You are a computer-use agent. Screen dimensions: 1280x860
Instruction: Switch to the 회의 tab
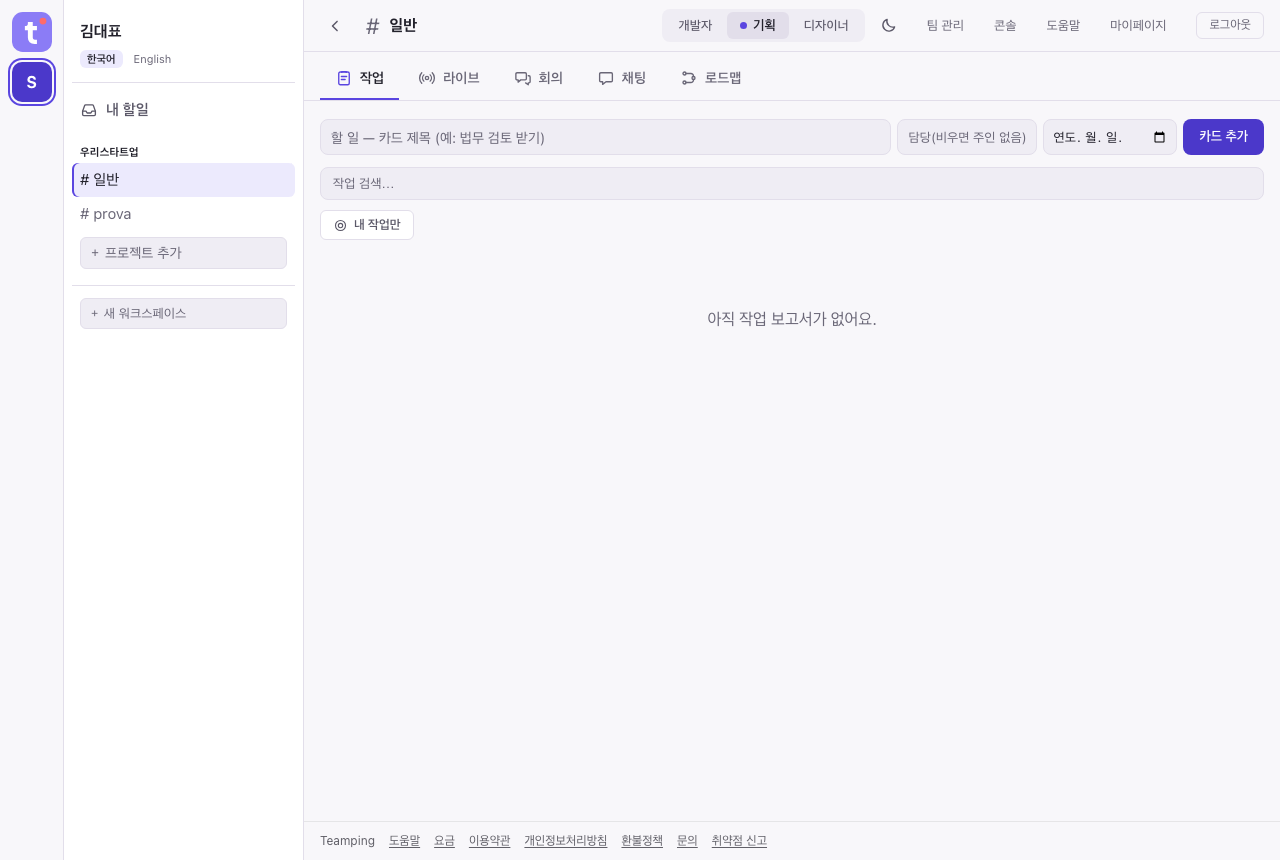539,78
